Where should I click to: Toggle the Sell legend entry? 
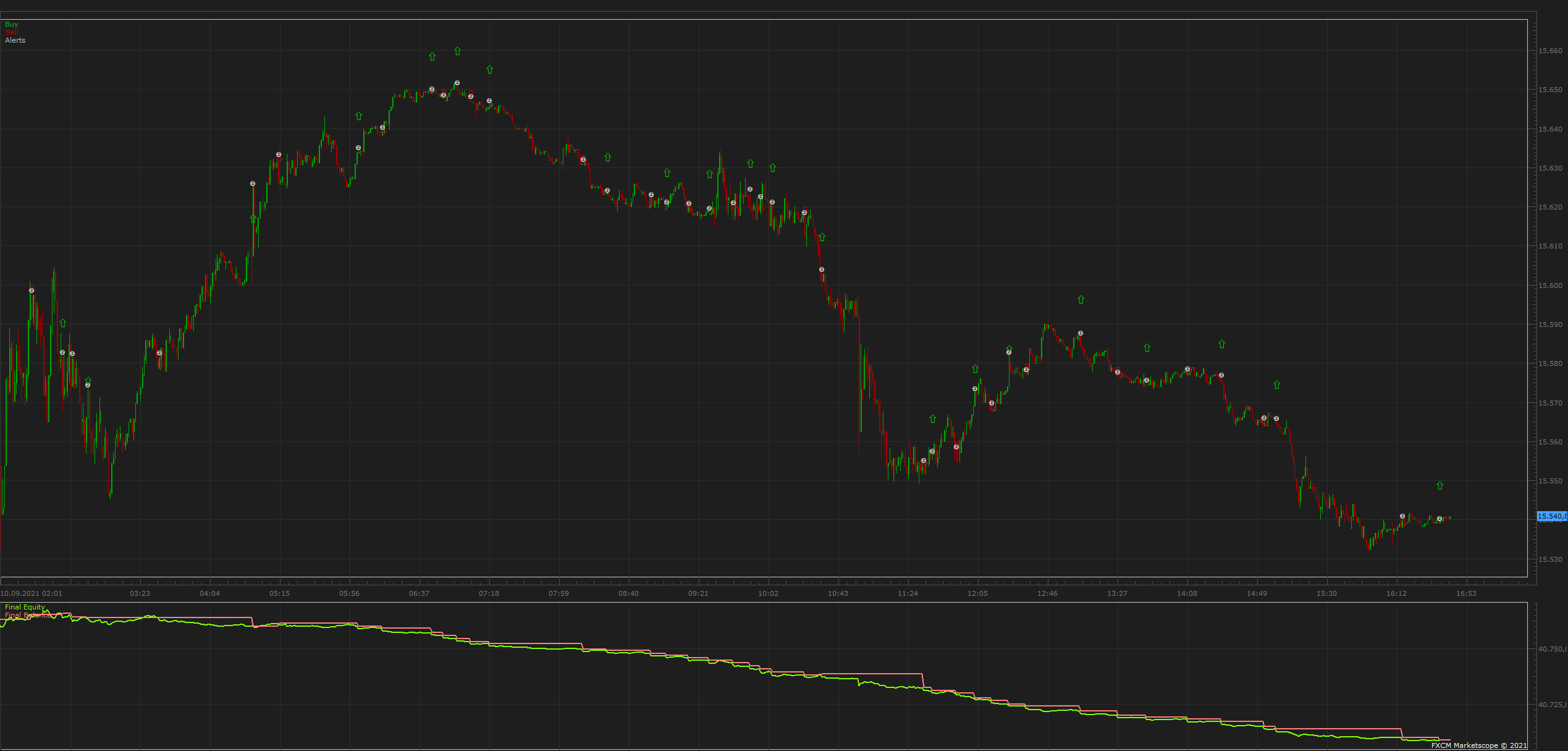11,32
